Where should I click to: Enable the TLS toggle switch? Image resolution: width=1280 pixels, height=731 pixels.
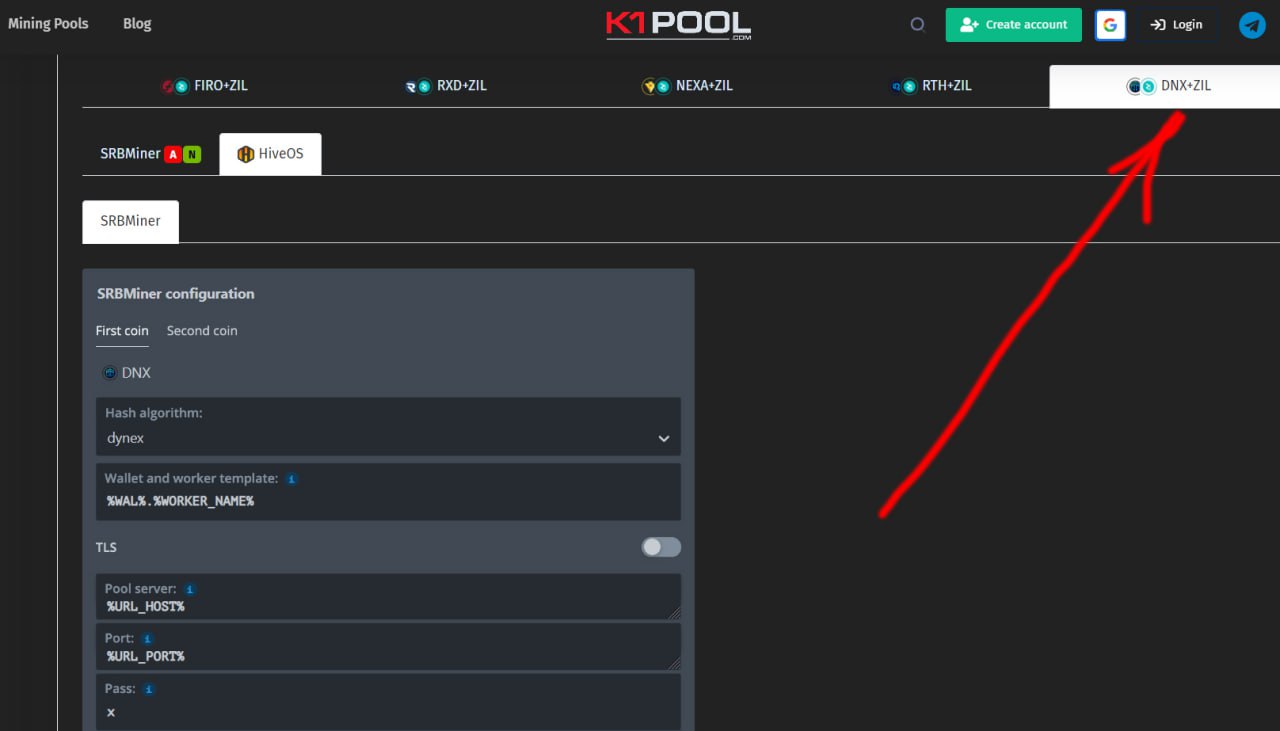(x=661, y=547)
